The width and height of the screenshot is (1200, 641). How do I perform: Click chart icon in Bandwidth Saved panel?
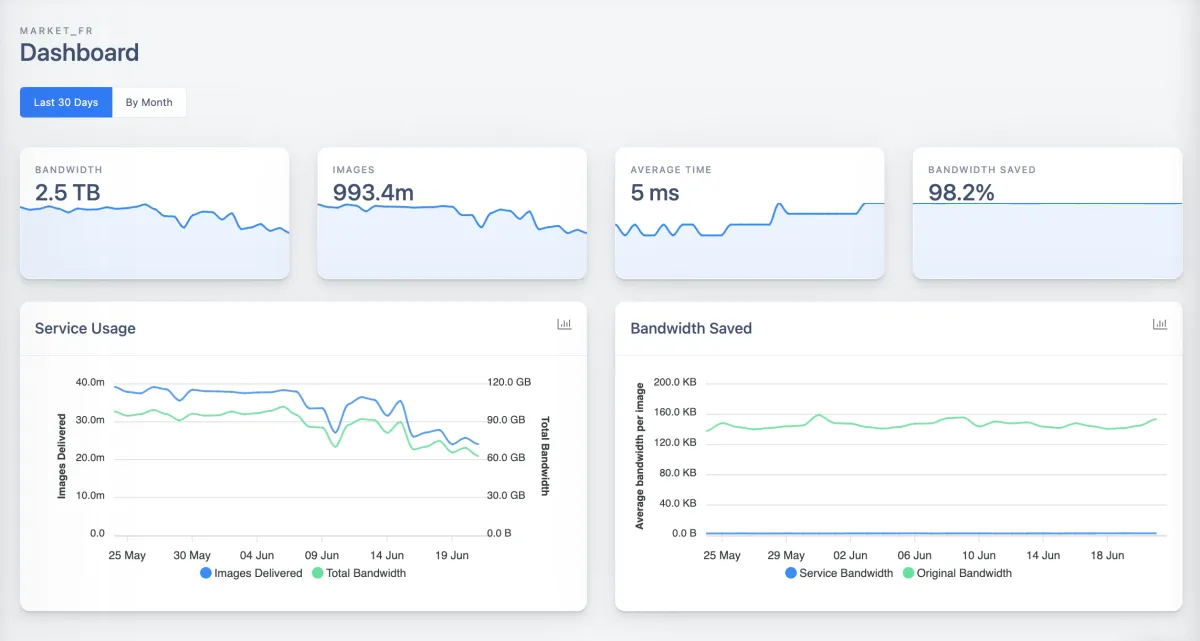(x=1160, y=324)
